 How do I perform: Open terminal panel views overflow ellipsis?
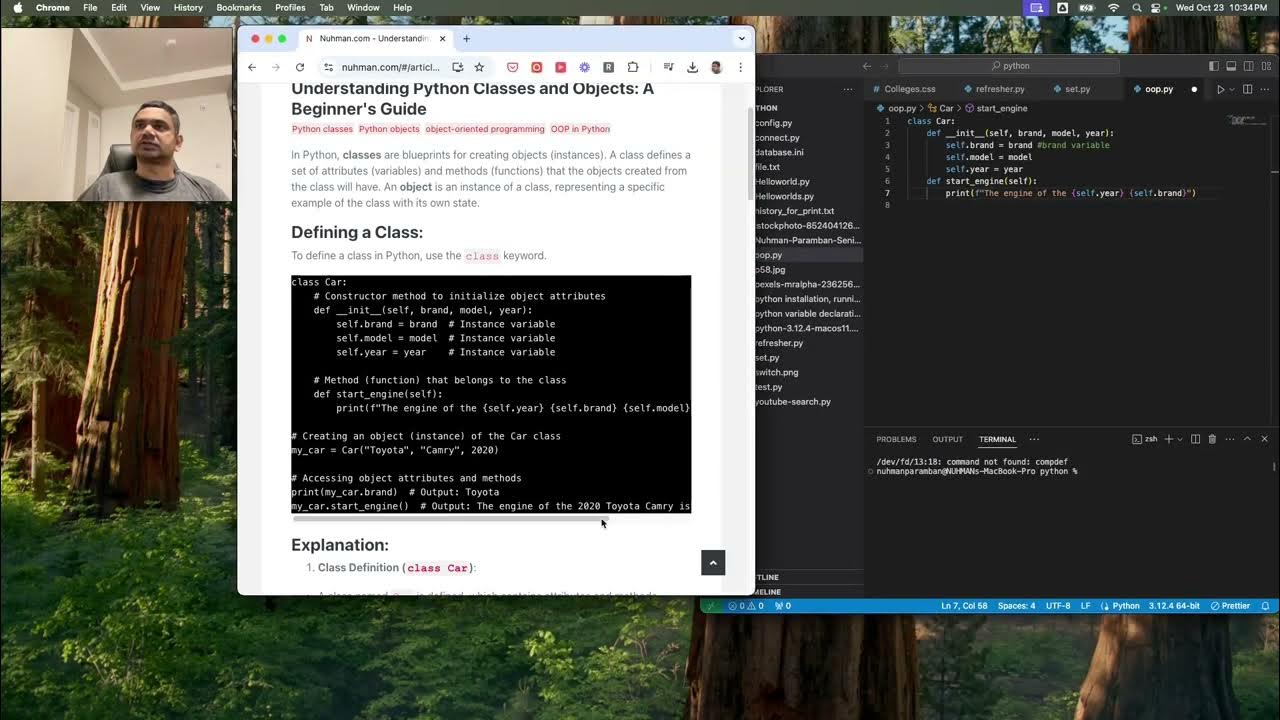tap(1034, 439)
